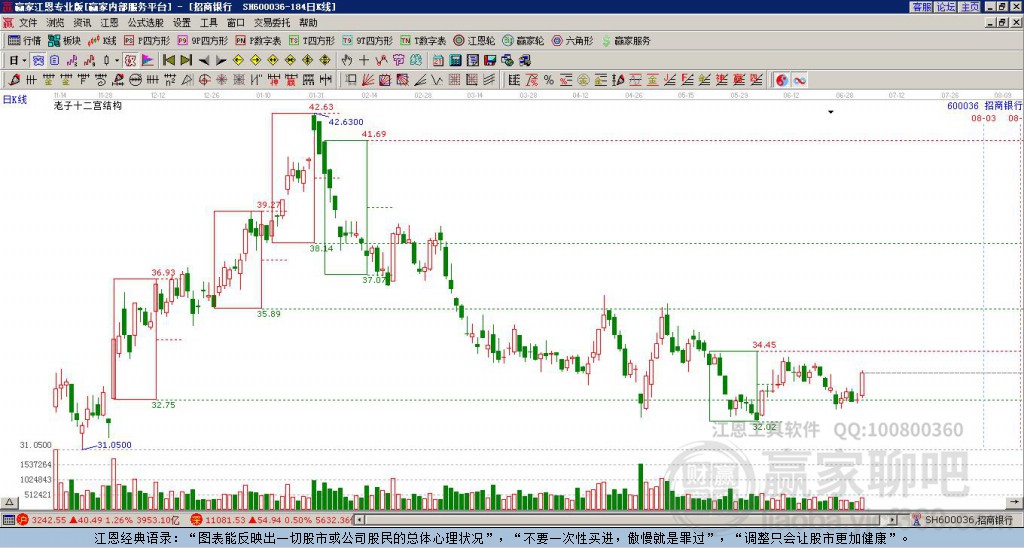Open the 江恩 menu
1024x548 pixels.
[x=109, y=23]
